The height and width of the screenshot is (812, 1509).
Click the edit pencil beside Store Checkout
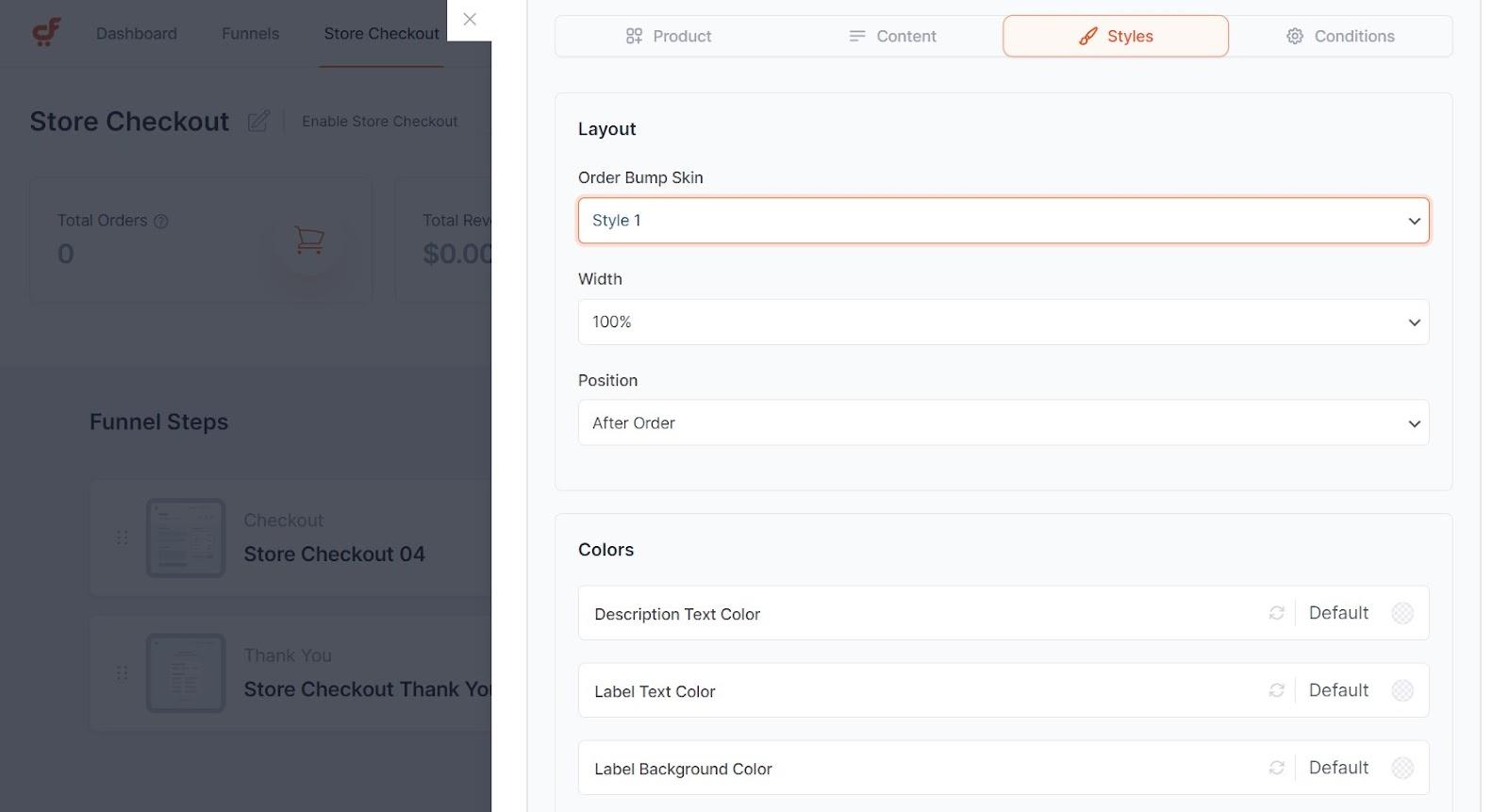258,122
